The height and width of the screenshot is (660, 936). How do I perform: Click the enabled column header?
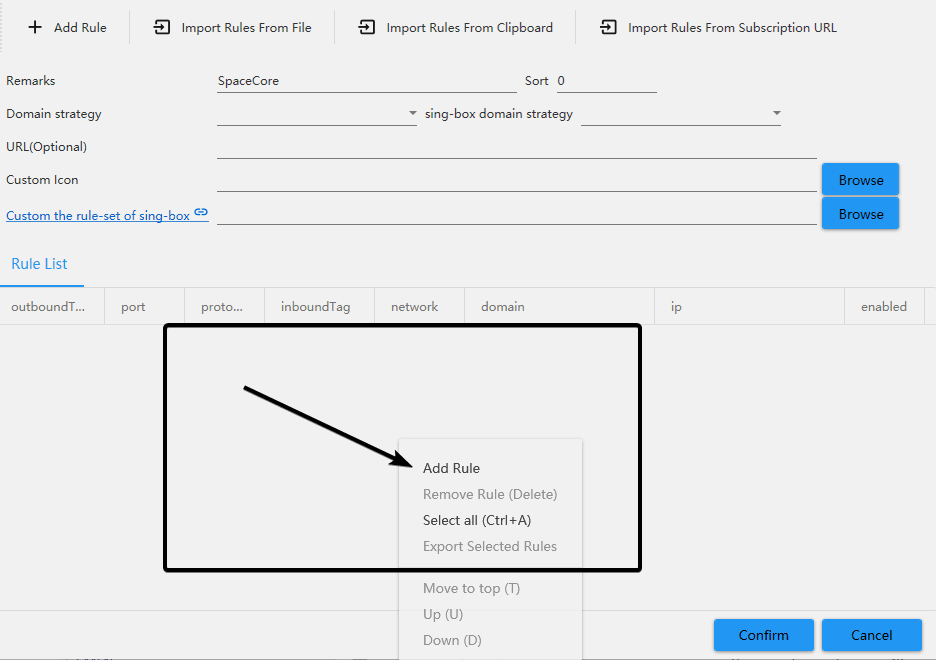coord(883,307)
